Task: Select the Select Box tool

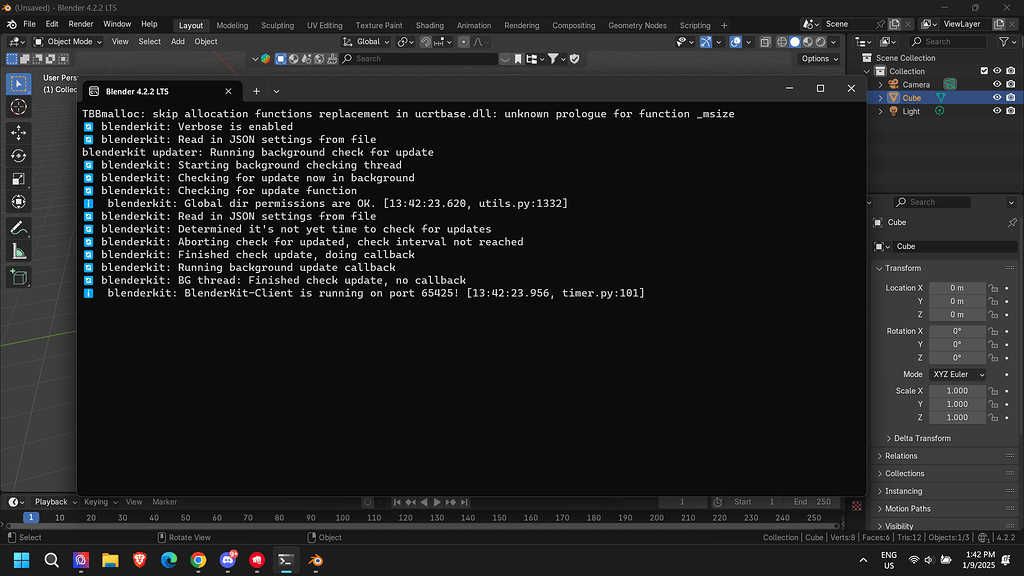Action: [x=18, y=84]
